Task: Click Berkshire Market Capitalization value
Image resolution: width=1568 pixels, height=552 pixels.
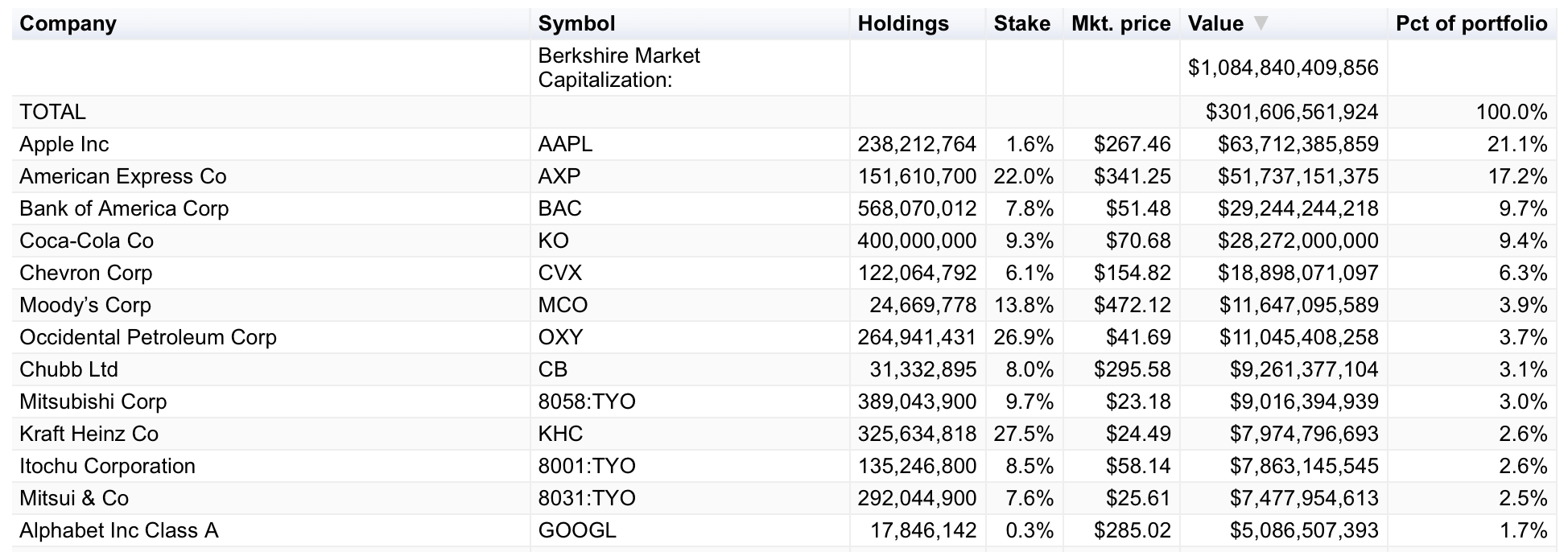Action: point(1283,68)
